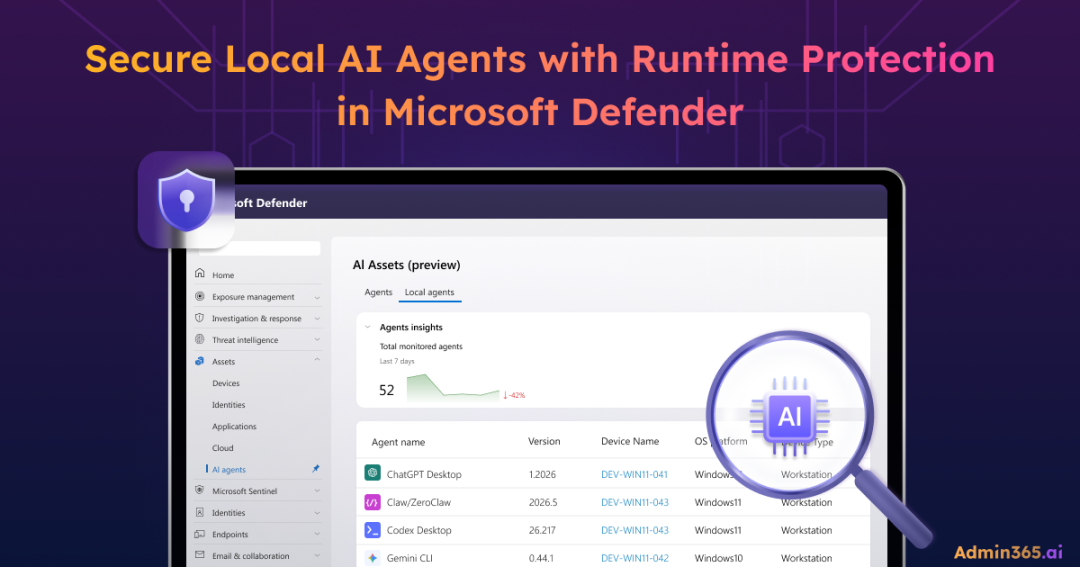Click the Home icon in sidebar
Viewport: 1080px width, 567px height.
(200, 274)
